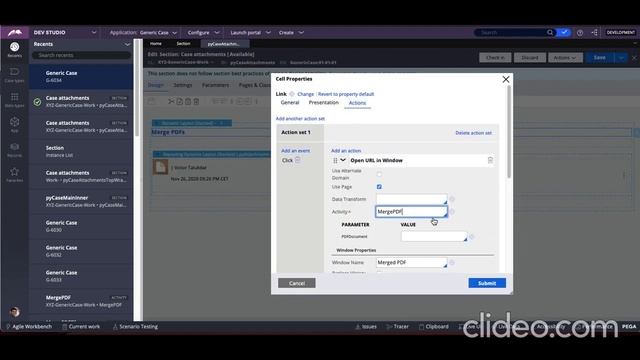This screenshot has width=640, height=360.
Task: Click the branch icon next to DEVELOPMENT
Action: 595,33
